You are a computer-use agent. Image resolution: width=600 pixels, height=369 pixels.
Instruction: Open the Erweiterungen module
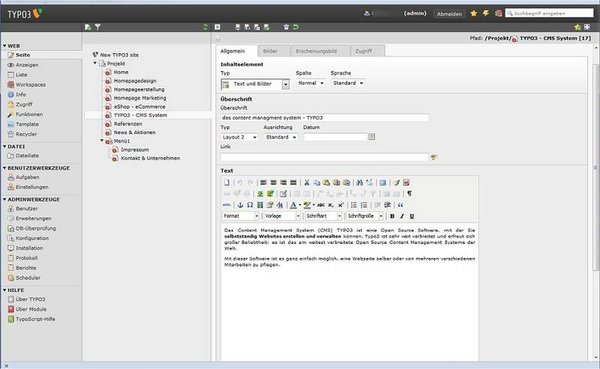pos(33,218)
